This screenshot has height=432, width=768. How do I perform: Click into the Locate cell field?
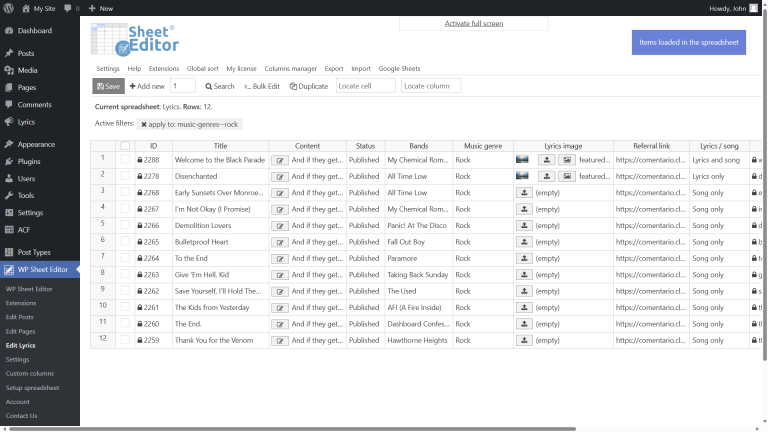365,86
